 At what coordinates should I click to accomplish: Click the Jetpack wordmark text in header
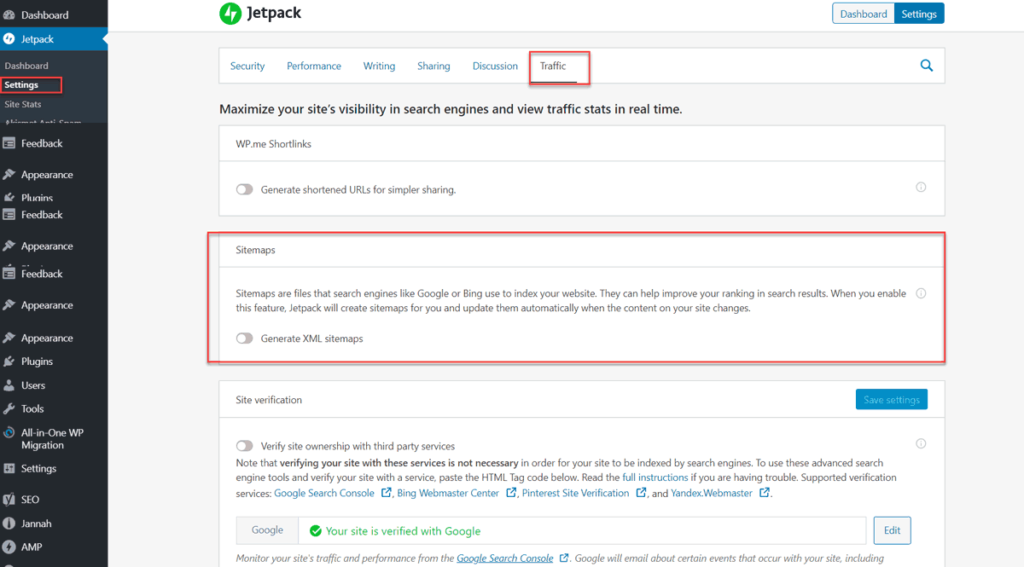274,13
